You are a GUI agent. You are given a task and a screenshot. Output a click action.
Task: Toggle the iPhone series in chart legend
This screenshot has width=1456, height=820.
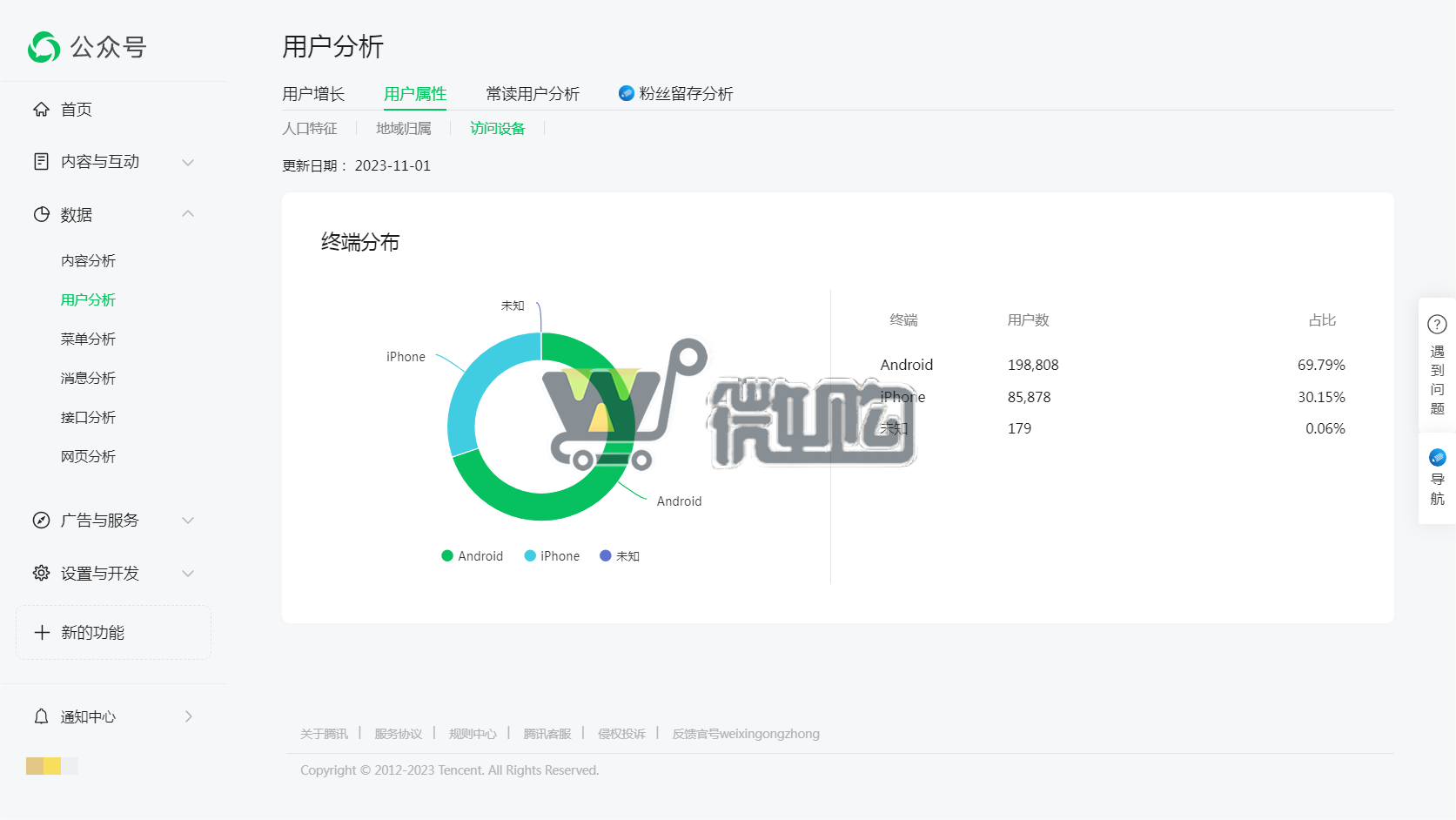point(552,555)
